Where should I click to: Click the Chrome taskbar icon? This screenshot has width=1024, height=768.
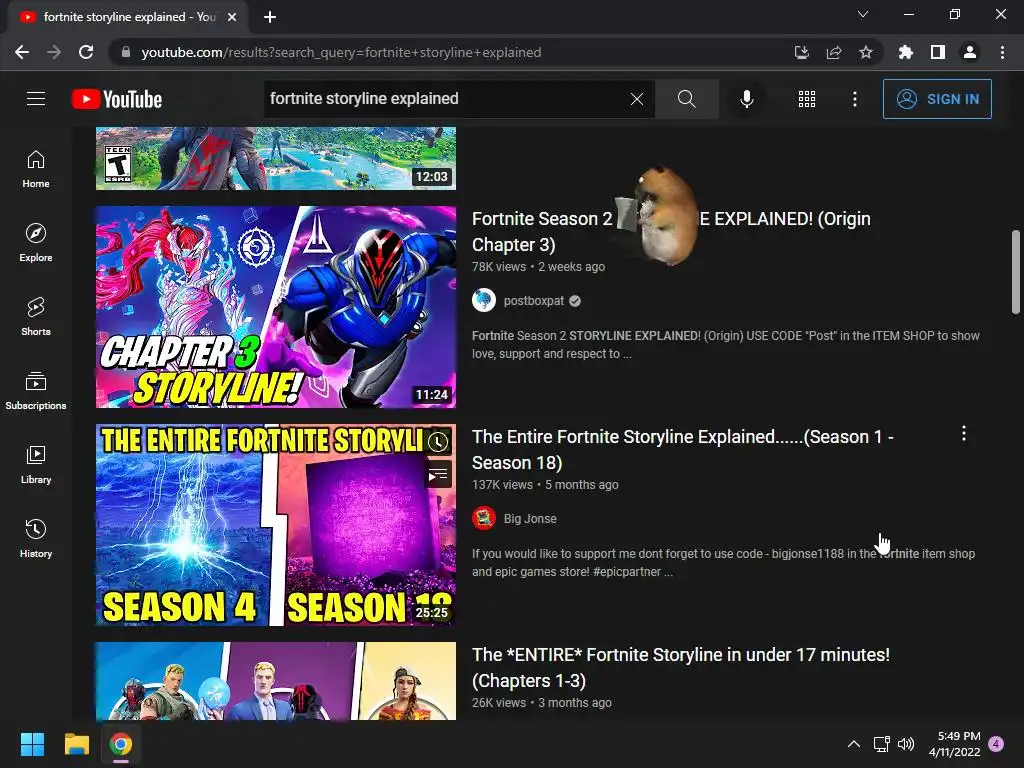[x=121, y=744]
